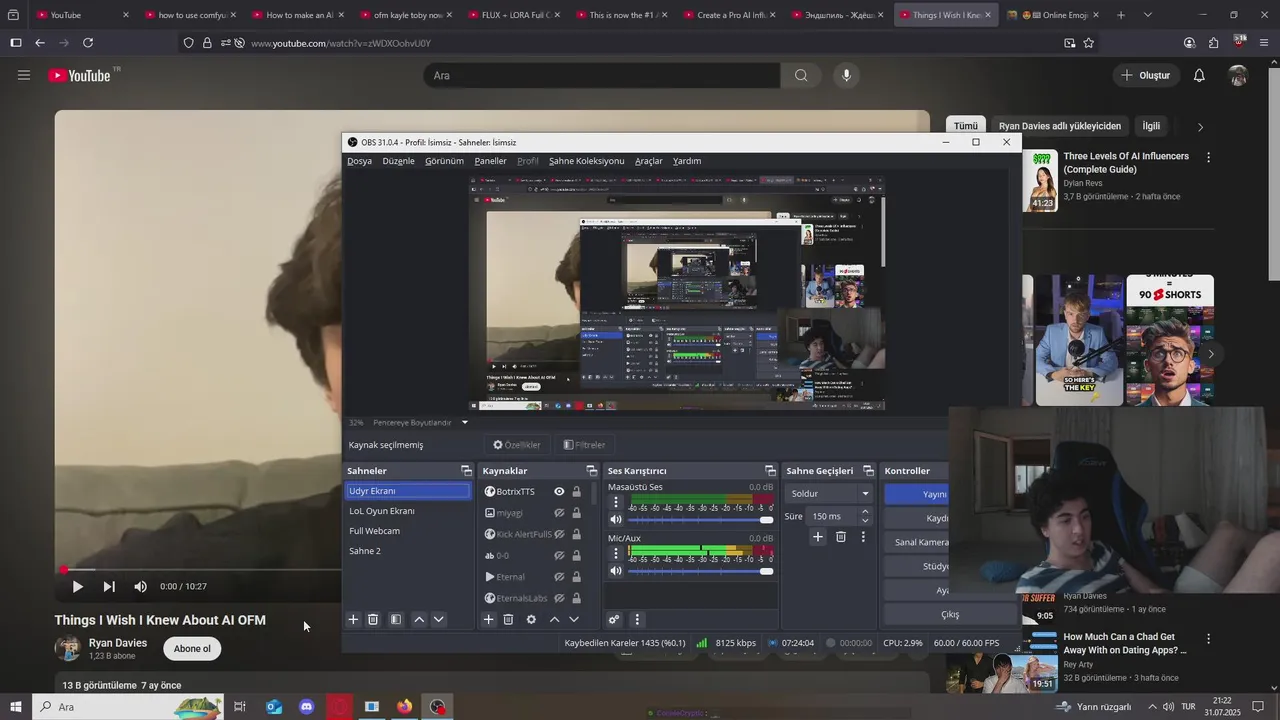Open Paneller menu in OBS

[490, 161]
